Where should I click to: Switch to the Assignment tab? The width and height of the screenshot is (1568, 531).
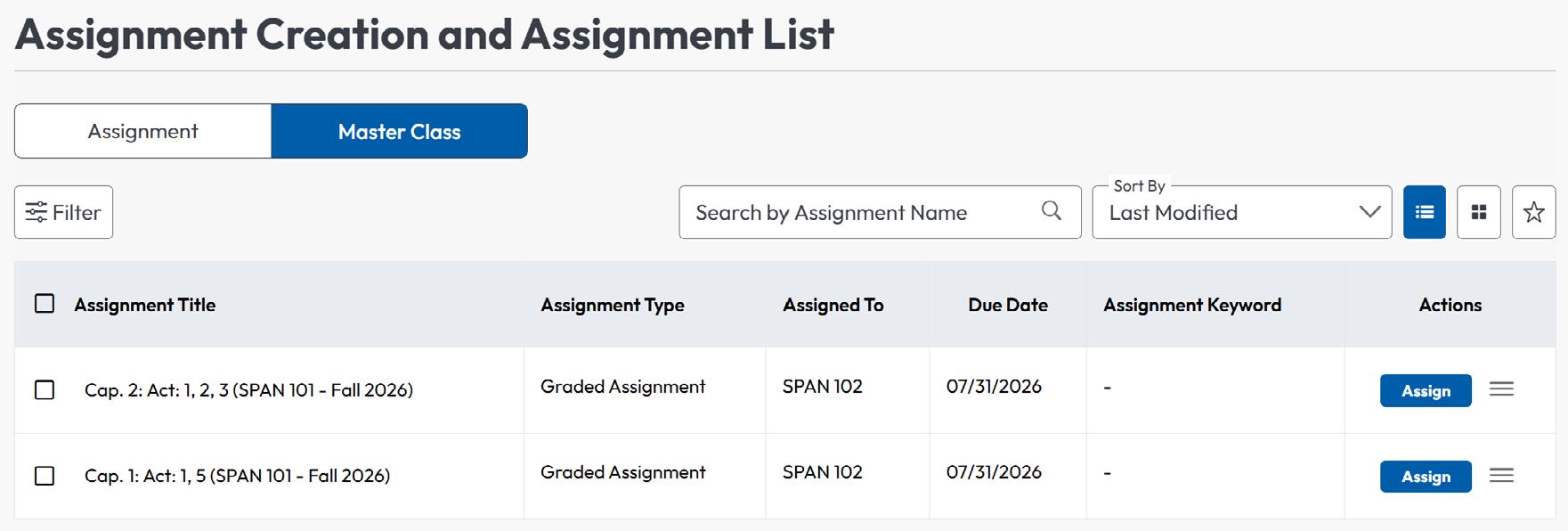click(x=142, y=131)
